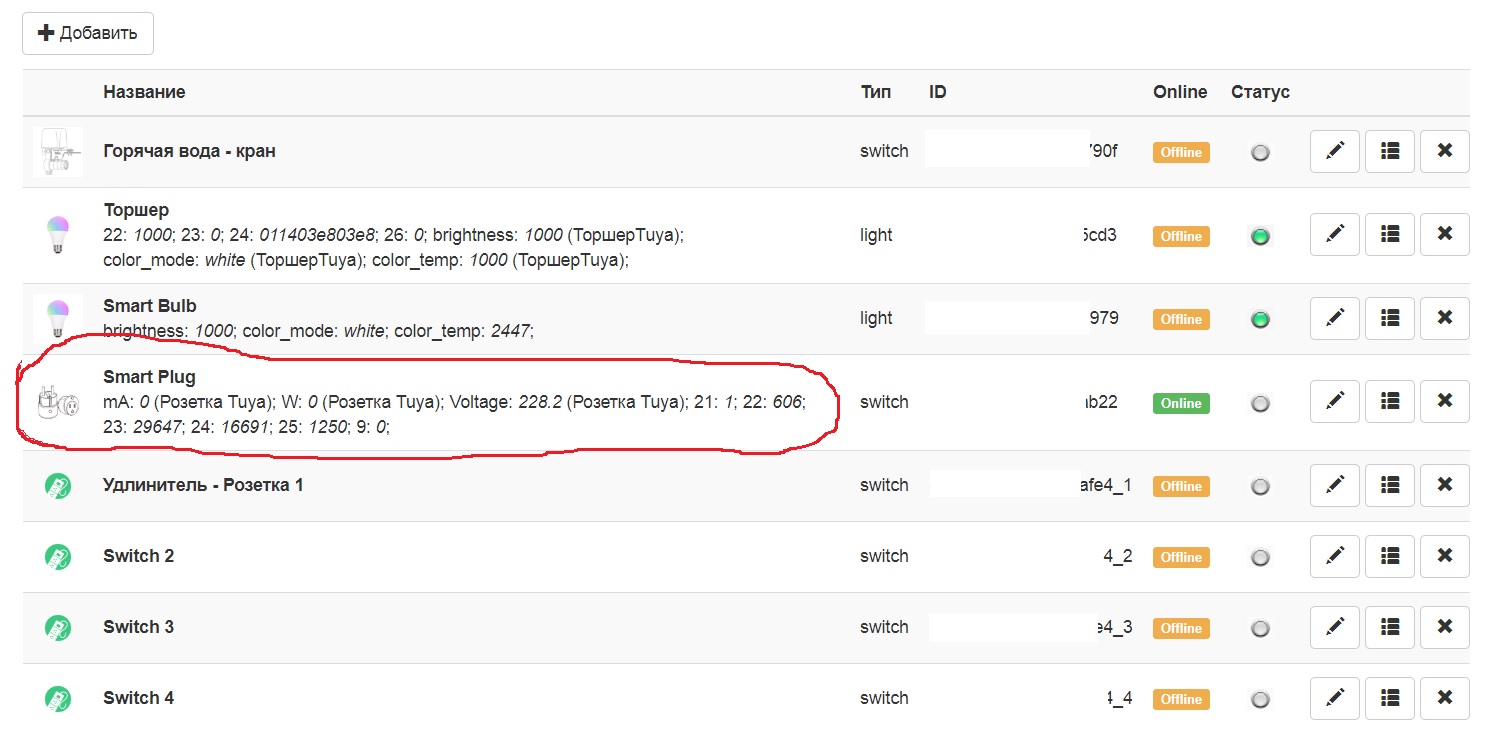1491x746 pixels.
Task: Click the Smart Plug device name
Action: coord(149,377)
